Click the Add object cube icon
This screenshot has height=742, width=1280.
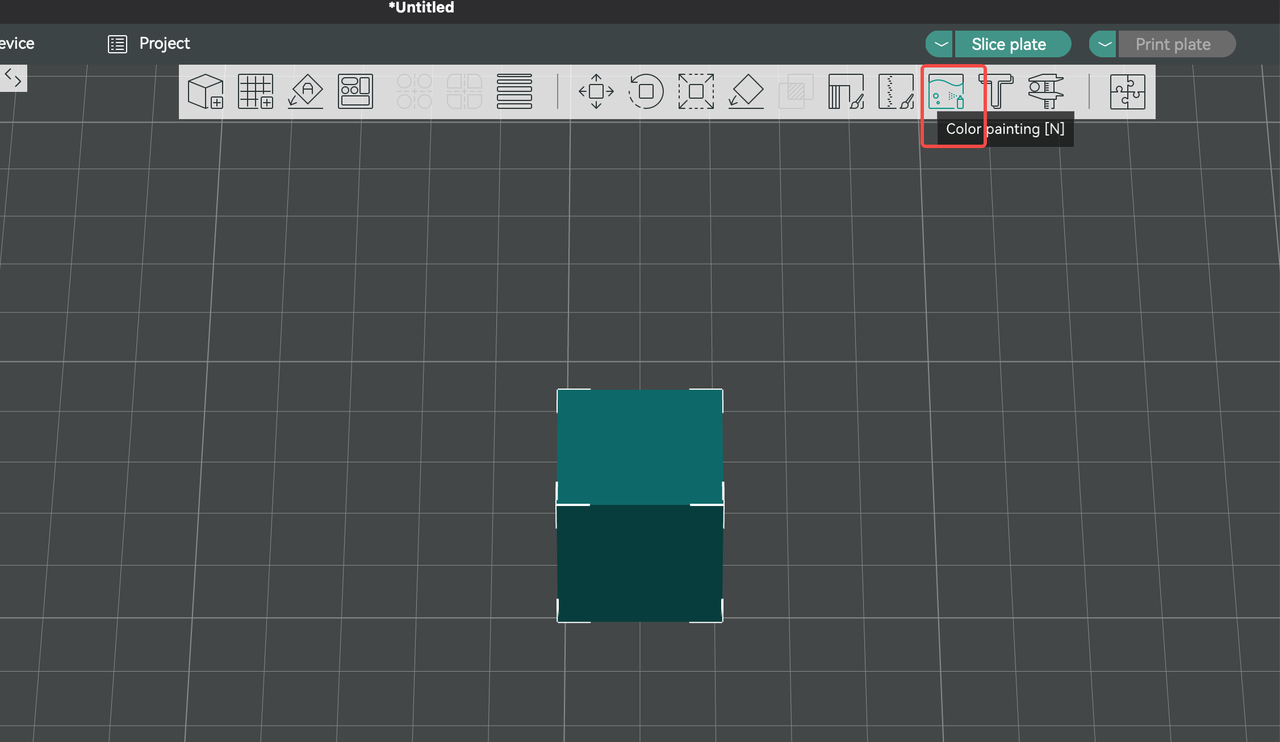click(205, 91)
